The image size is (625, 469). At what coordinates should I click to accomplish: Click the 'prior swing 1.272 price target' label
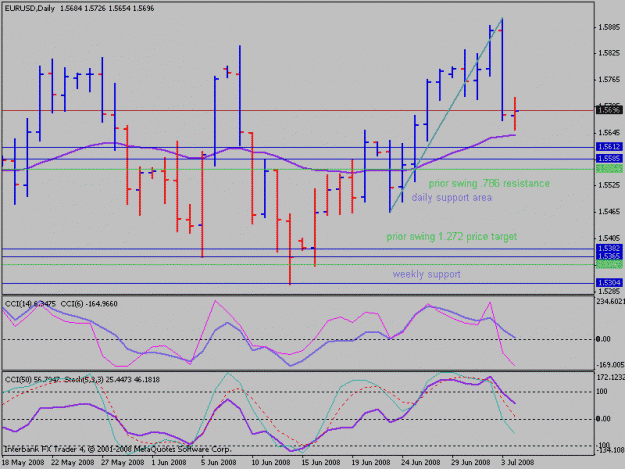[x=452, y=237]
